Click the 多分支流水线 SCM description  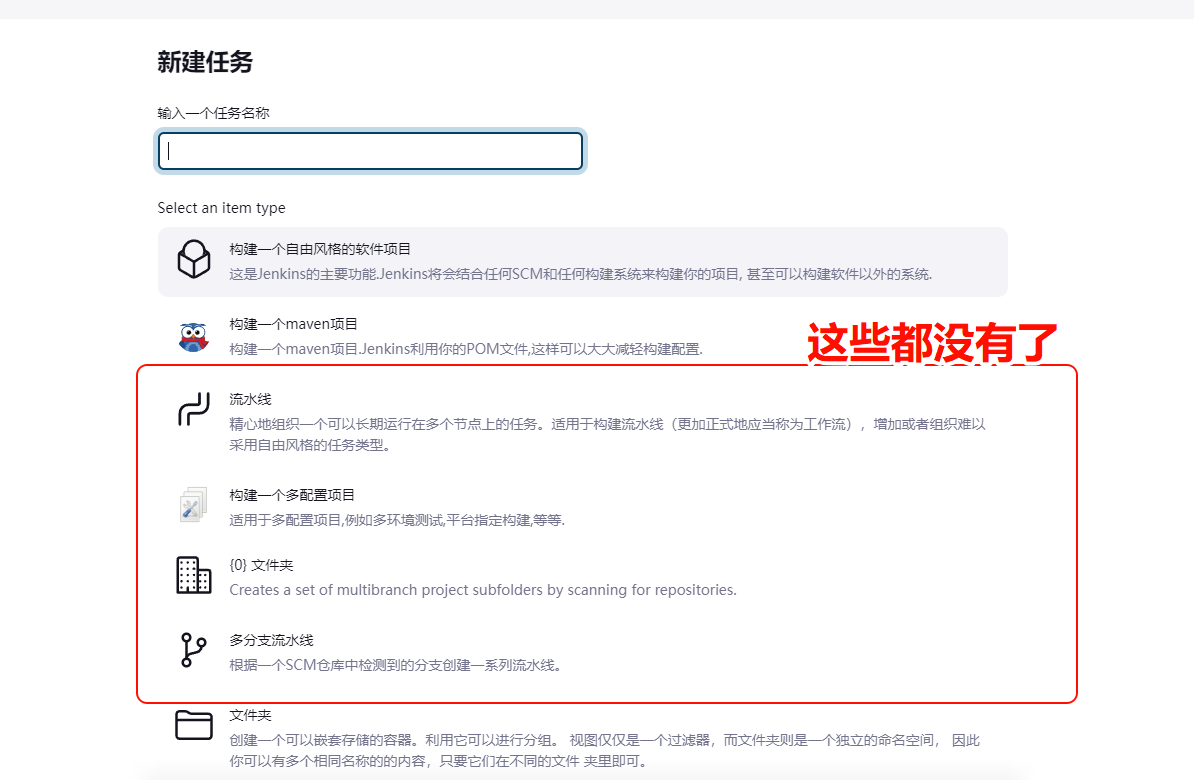click(x=396, y=665)
